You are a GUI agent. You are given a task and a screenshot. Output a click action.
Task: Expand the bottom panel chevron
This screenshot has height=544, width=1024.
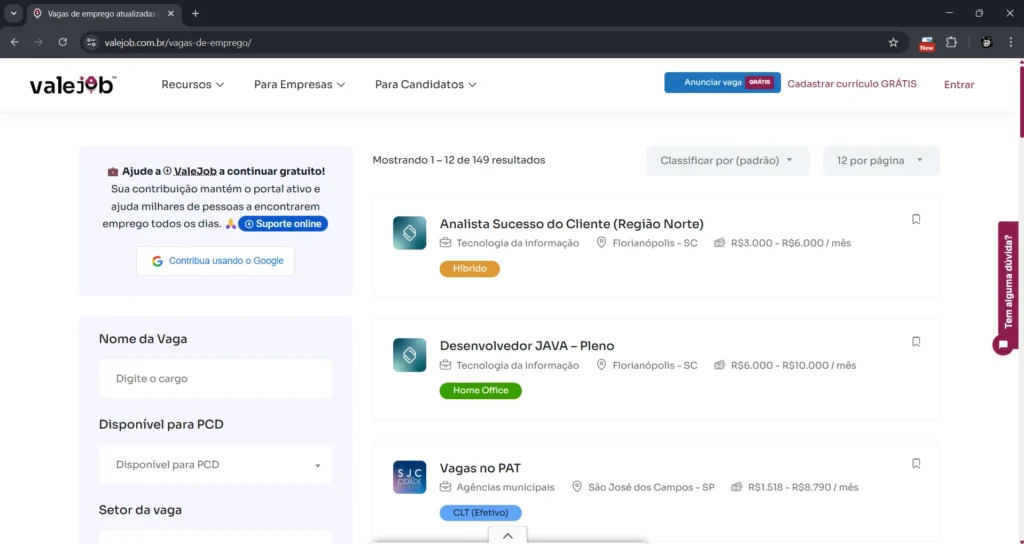click(508, 536)
